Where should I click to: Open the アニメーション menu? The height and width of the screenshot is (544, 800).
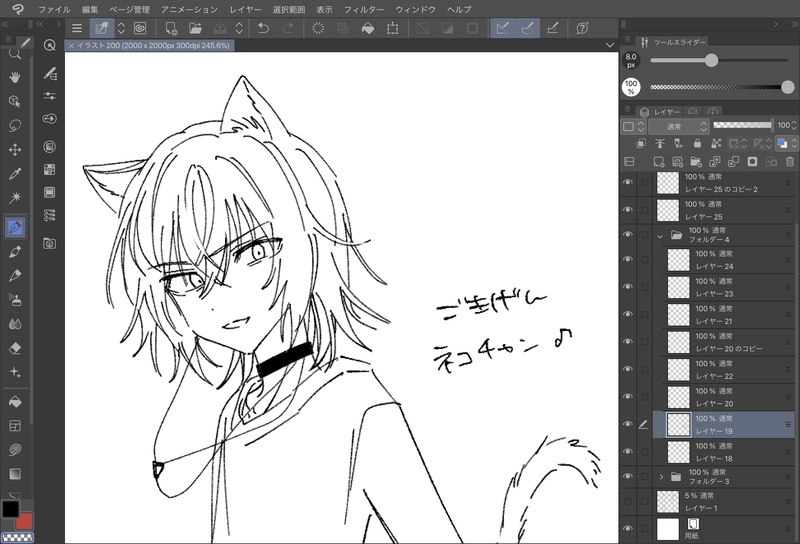pos(189,9)
